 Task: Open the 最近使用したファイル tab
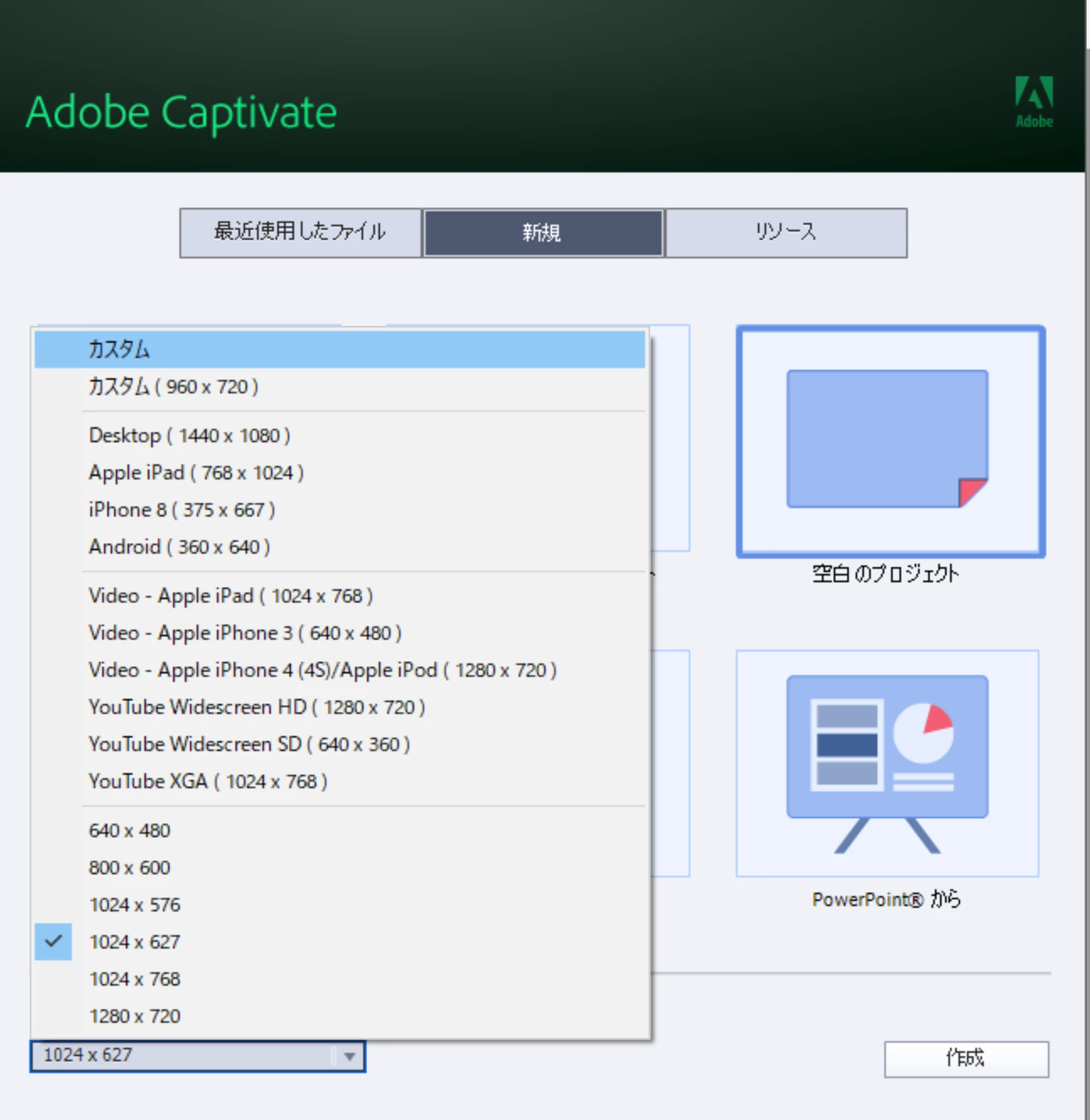(301, 233)
